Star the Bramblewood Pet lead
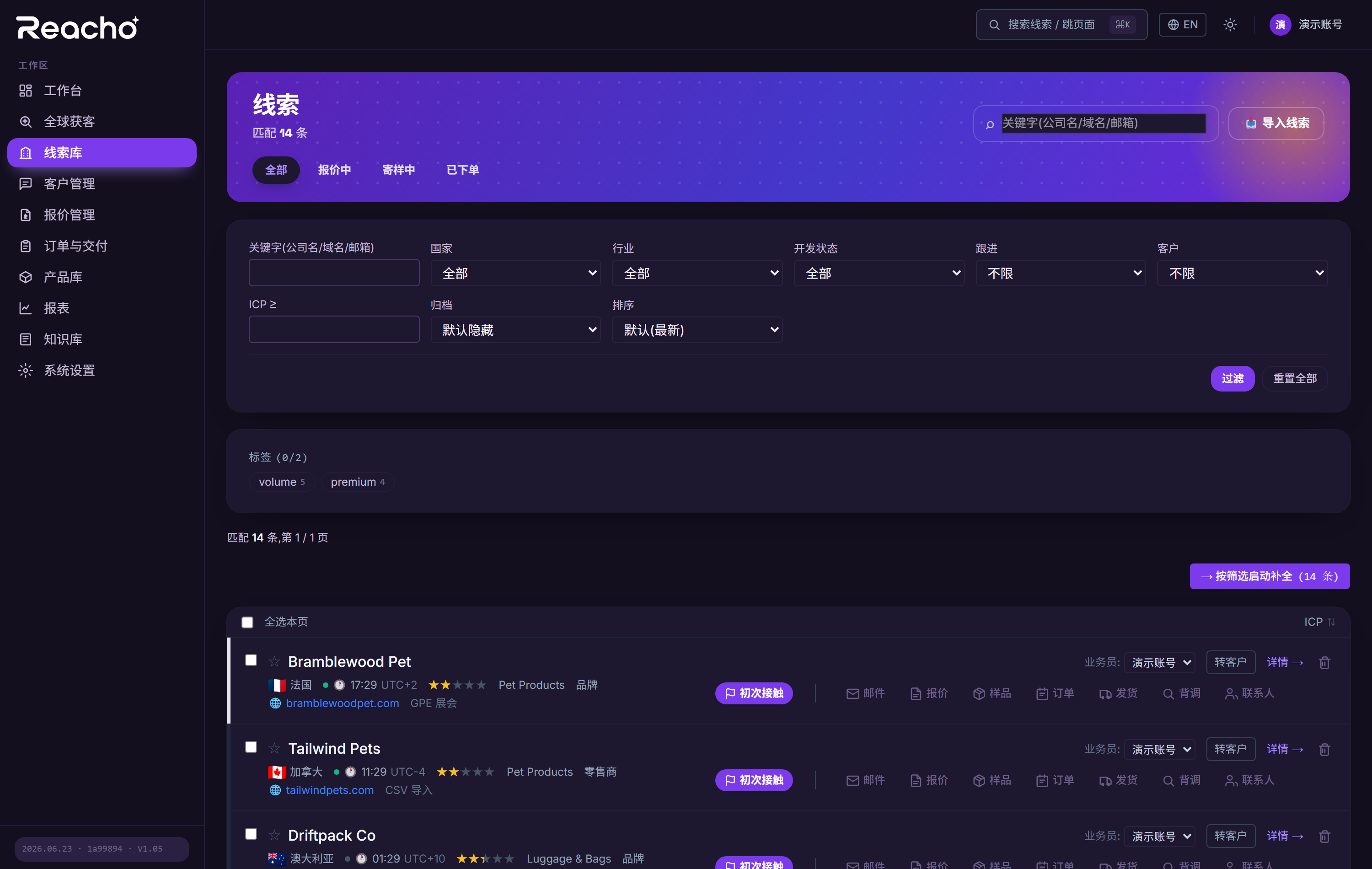Viewport: 1372px width, 869px height. tap(274, 661)
